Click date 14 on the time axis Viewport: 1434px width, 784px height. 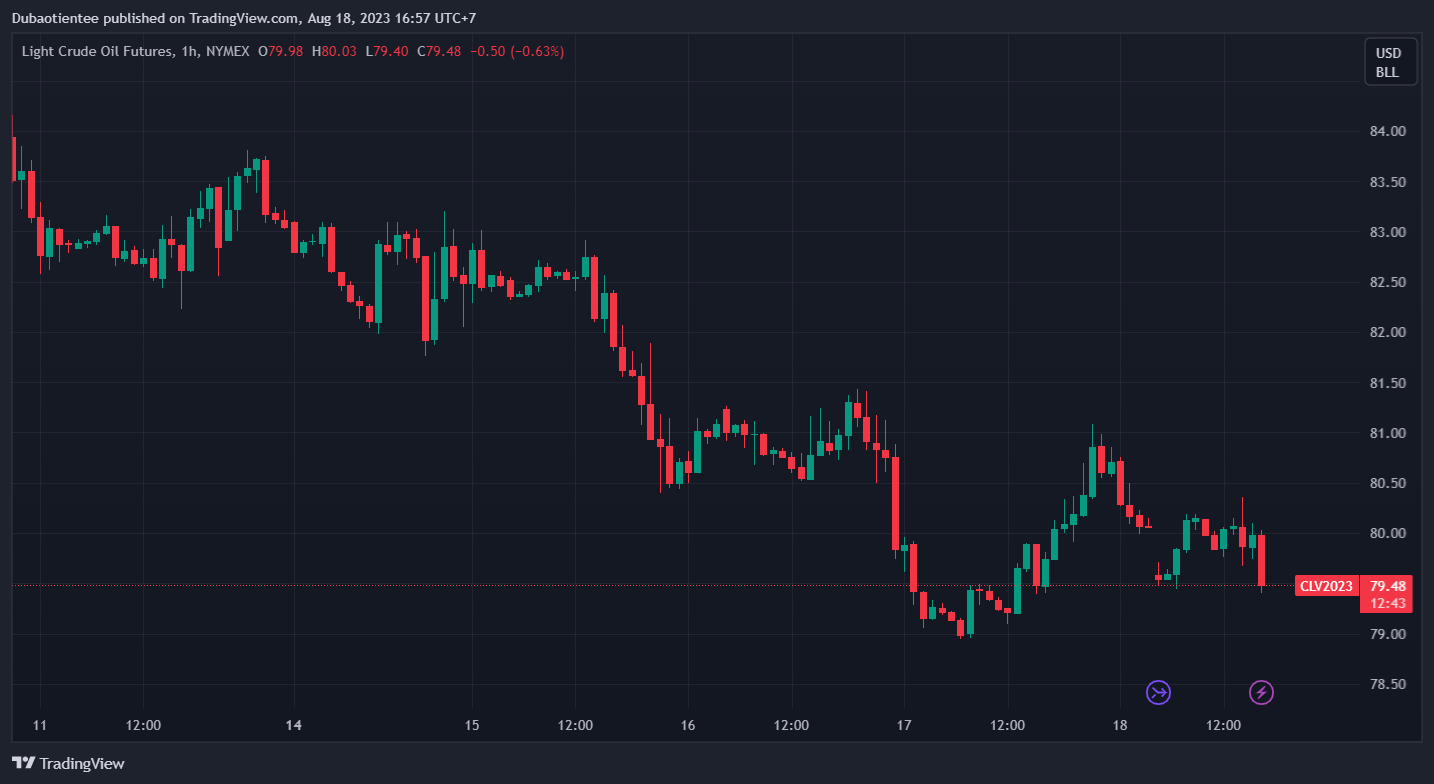[294, 725]
